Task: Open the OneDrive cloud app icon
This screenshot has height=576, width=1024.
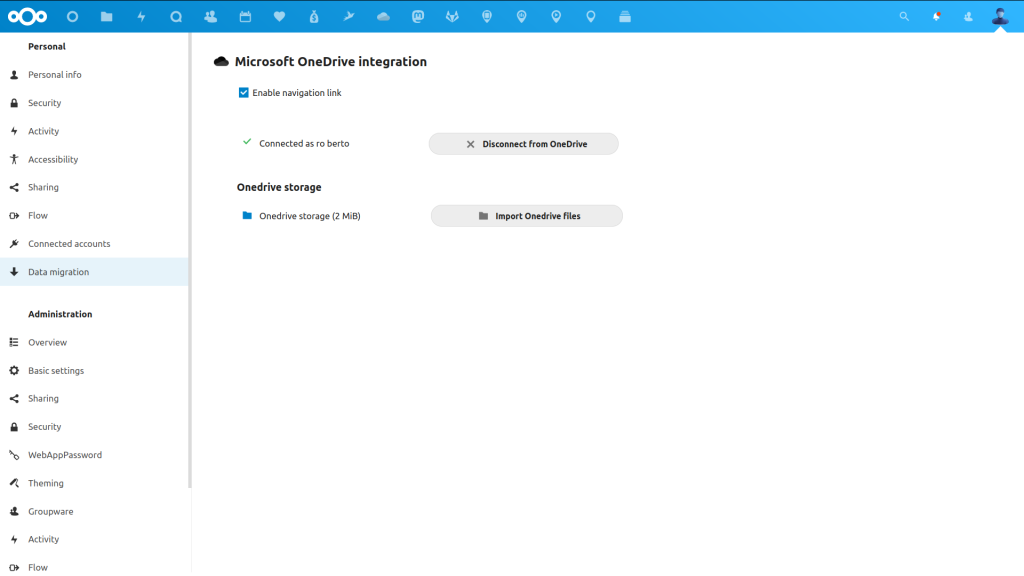Action: point(383,15)
